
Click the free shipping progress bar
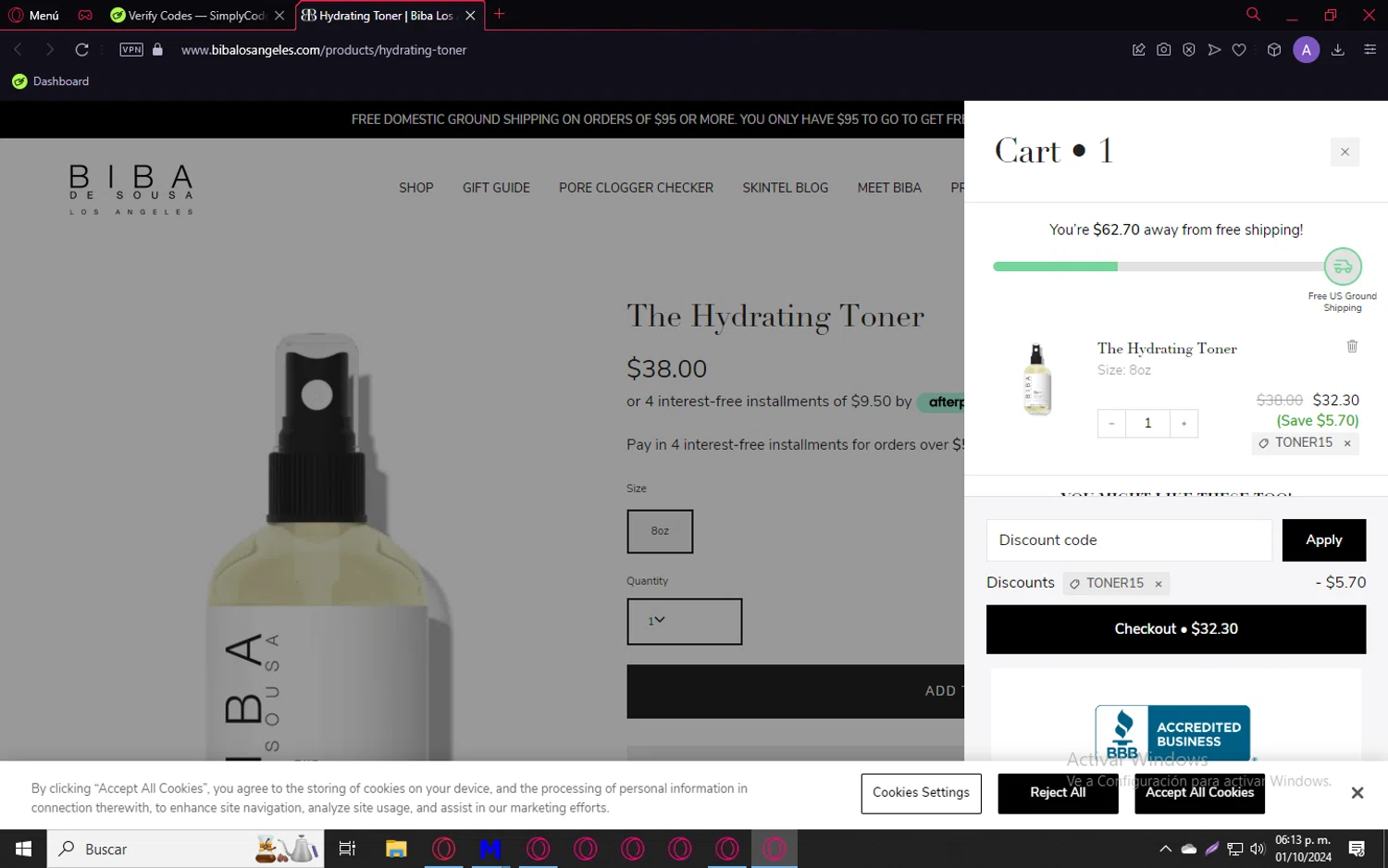point(1158,267)
